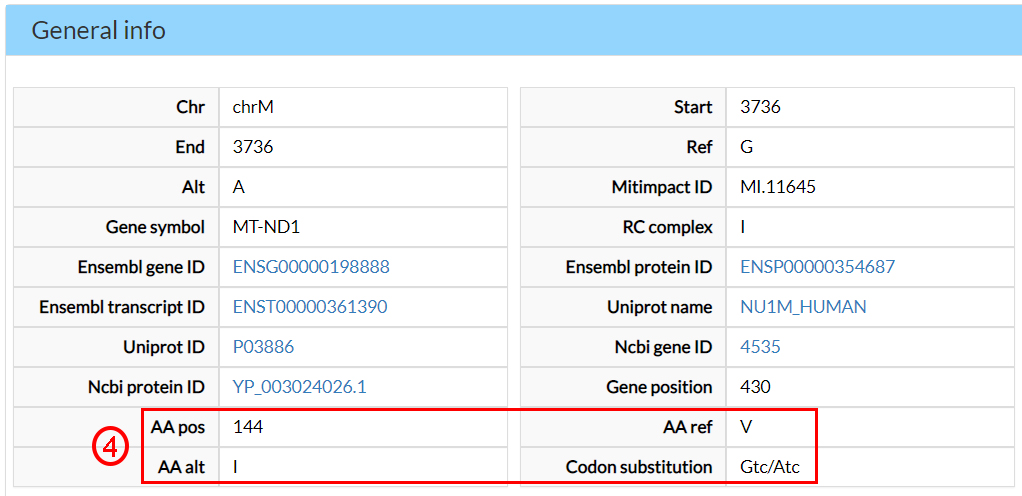Screen dimensions: 1022x496
Task: Open Ncbi gene ID 4535 link
Action: tap(760, 347)
